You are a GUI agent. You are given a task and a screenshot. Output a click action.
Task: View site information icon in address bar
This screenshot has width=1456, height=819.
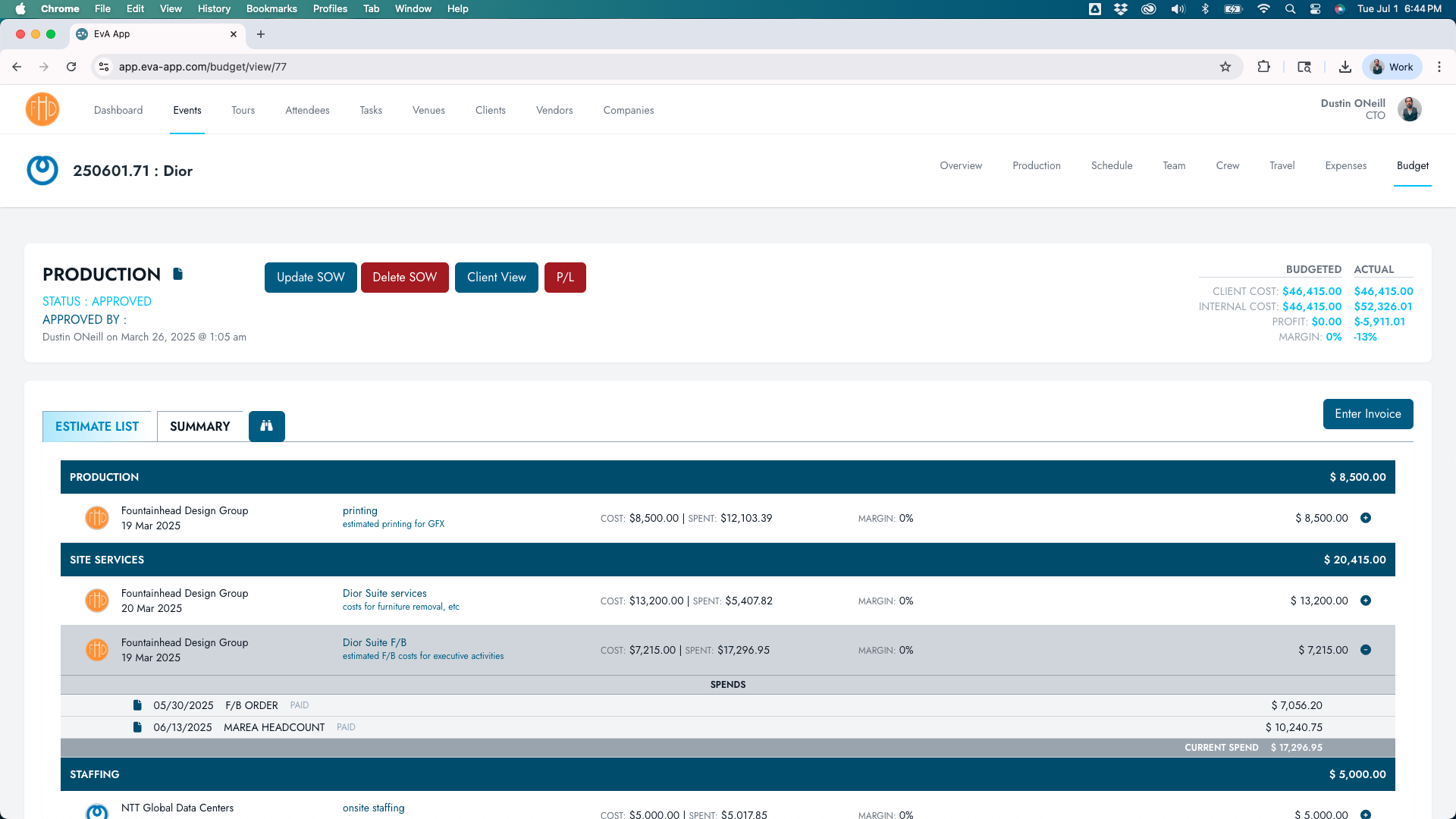coord(104,67)
